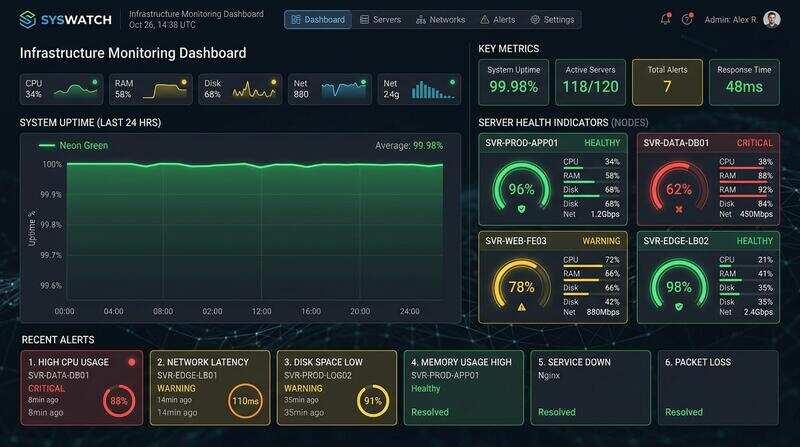800x447 pixels.
Task: Go to the Alerts tab
Action: [x=498, y=20]
